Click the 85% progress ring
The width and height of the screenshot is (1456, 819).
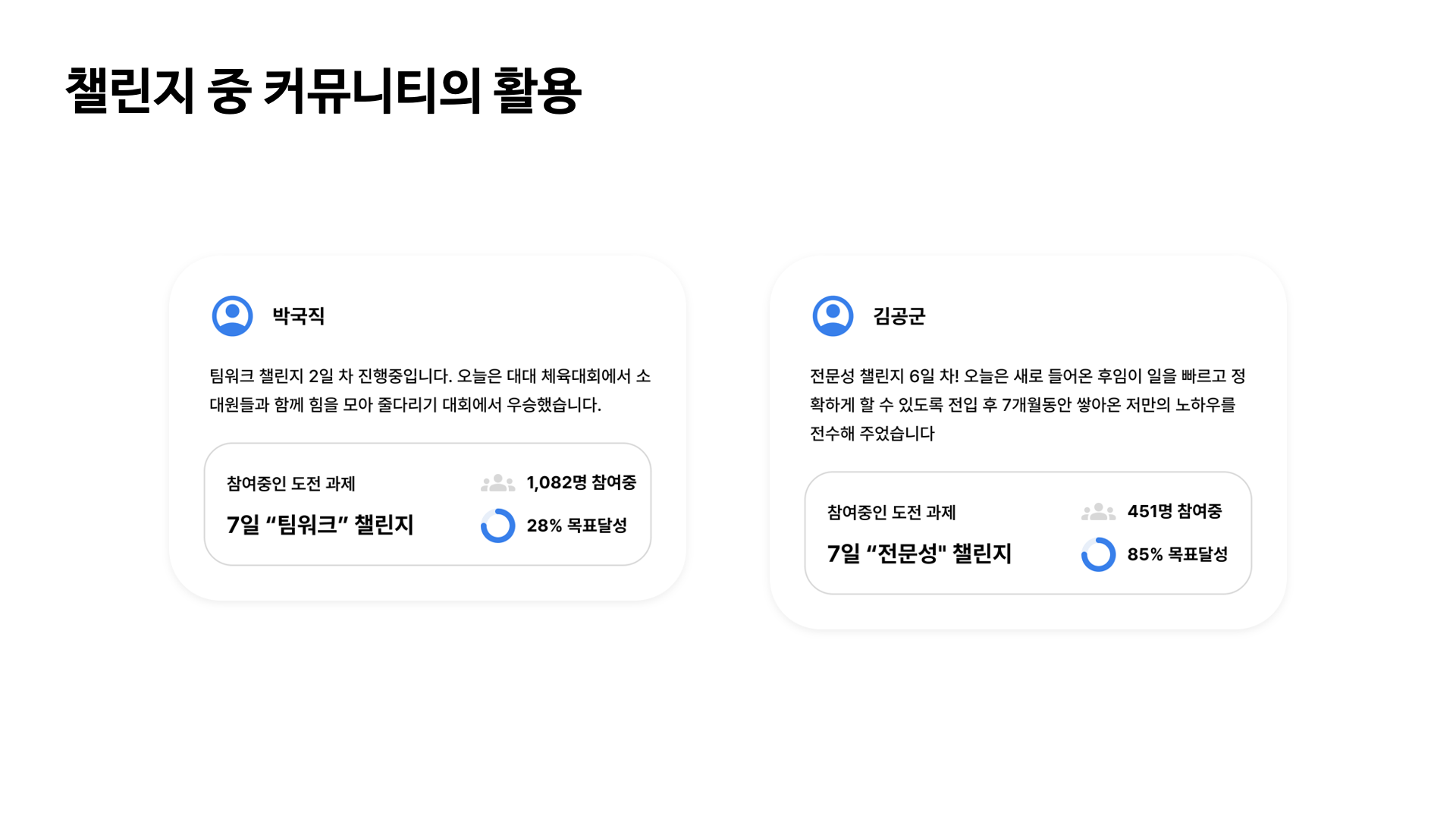pyautogui.click(x=1098, y=554)
